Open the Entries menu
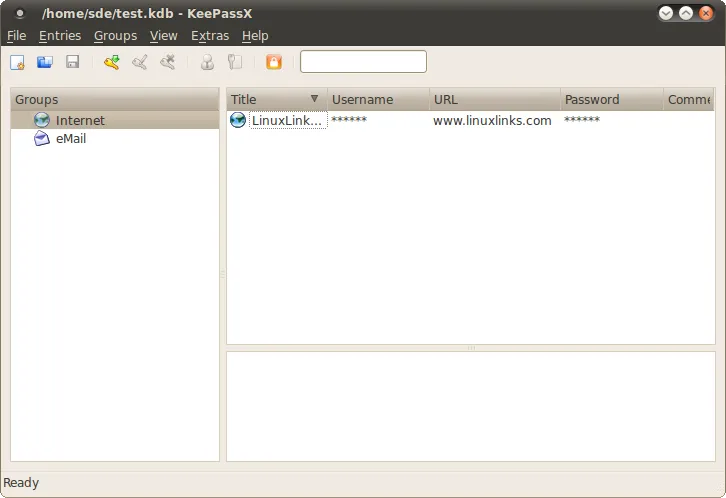This screenshot has width=726, height=498. pyautogui.click(x=60, y=35)
